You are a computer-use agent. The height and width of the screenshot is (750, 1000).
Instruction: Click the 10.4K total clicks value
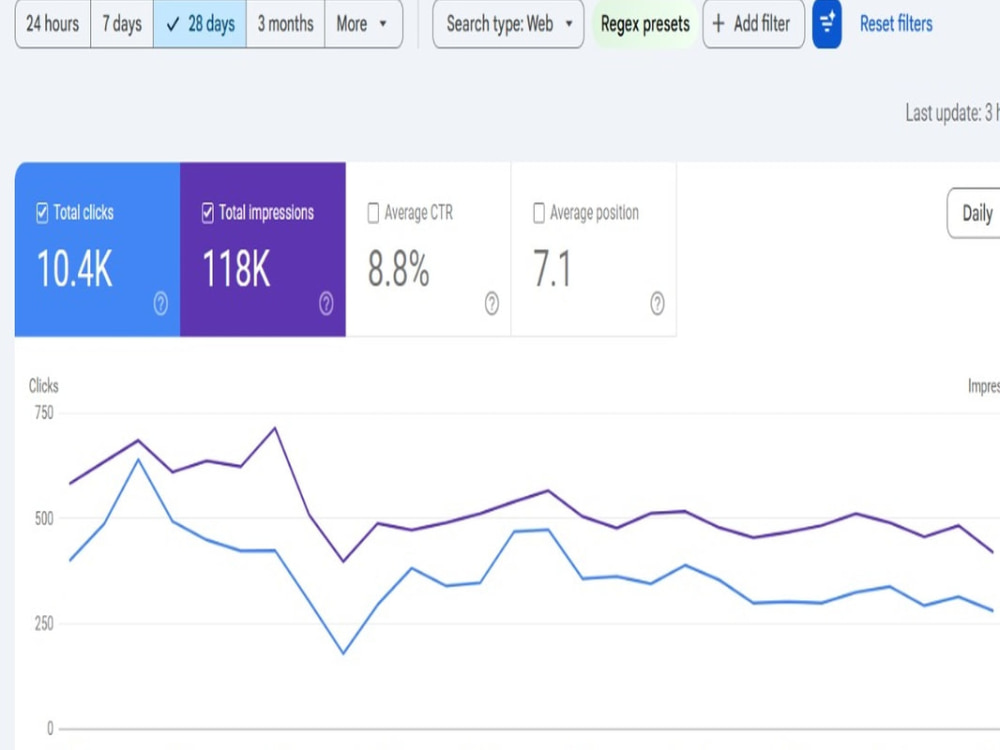coord(75,268)
